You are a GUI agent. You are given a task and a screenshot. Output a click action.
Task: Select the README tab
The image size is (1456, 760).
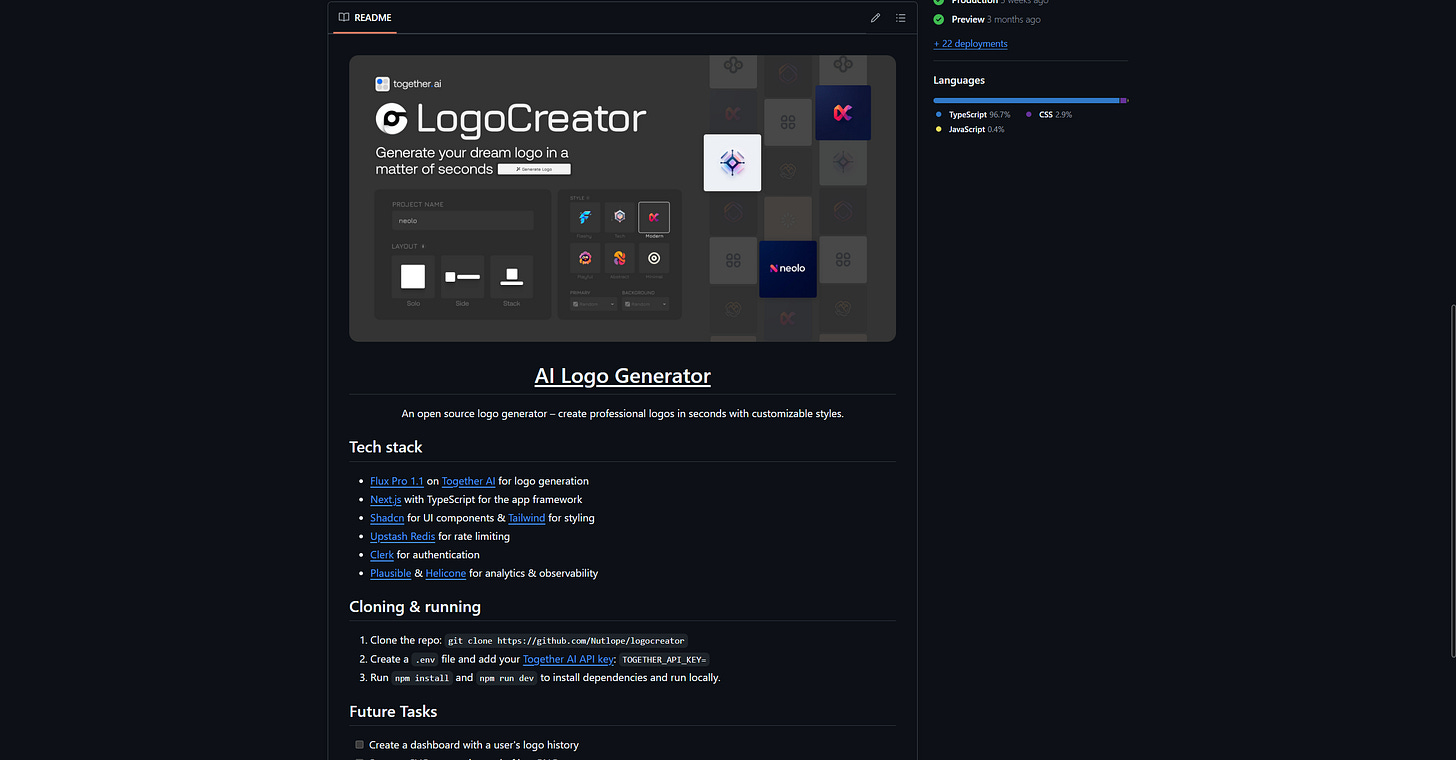tap(365, 18)
